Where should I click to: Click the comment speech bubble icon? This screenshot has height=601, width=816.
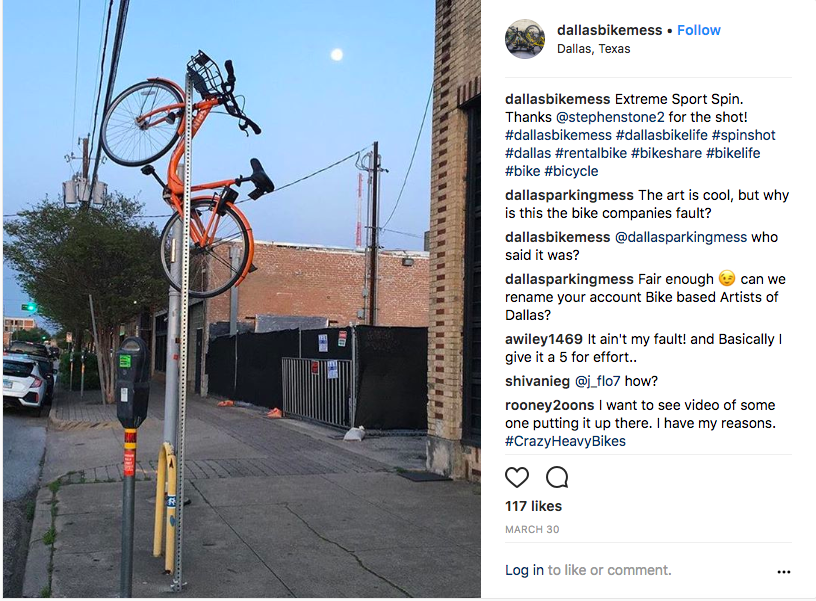click(x=557, y=477)
